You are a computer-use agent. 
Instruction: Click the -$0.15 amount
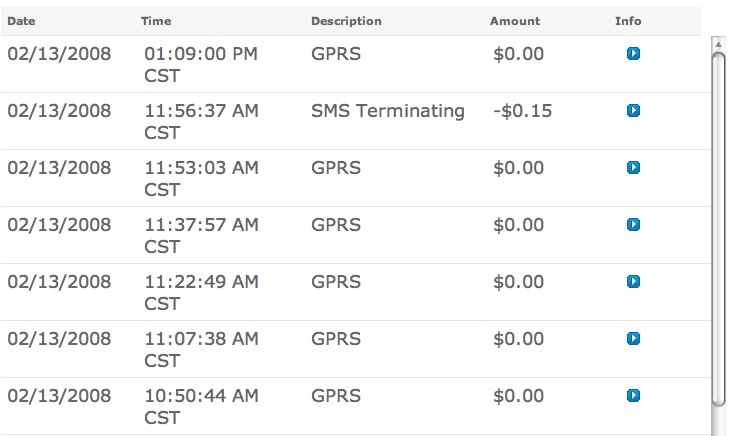pyautogui.click(x=522, y=111)
